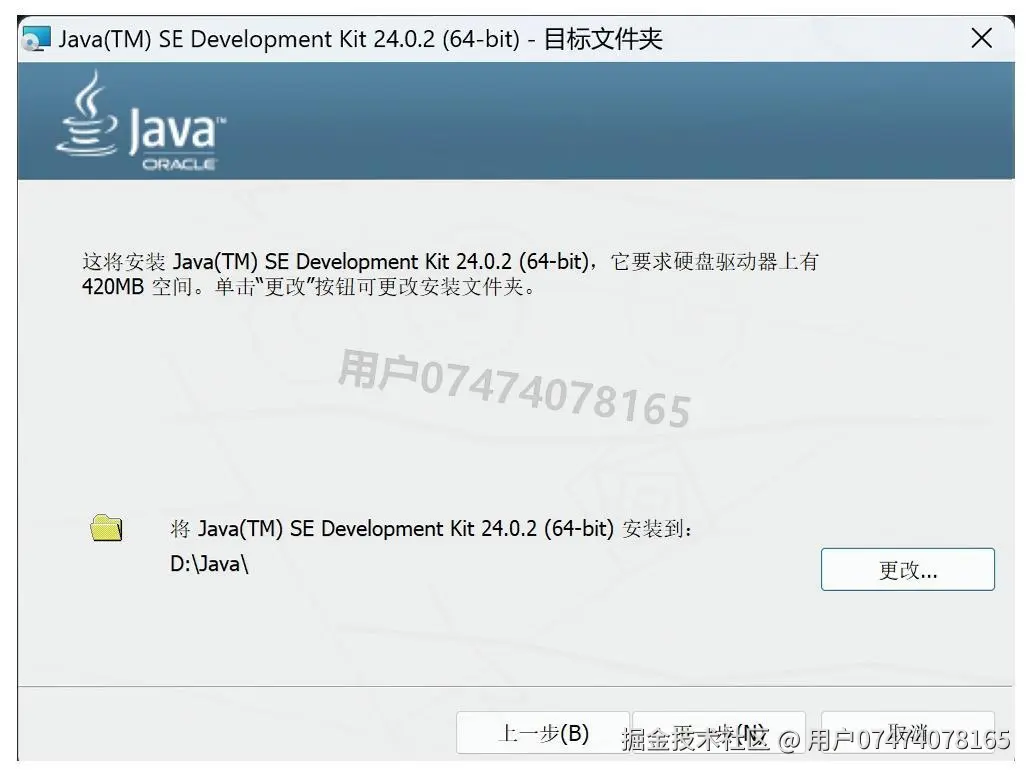Click the '将 Java(TM) SE Development Kit' install-to label

coord(431,528)
